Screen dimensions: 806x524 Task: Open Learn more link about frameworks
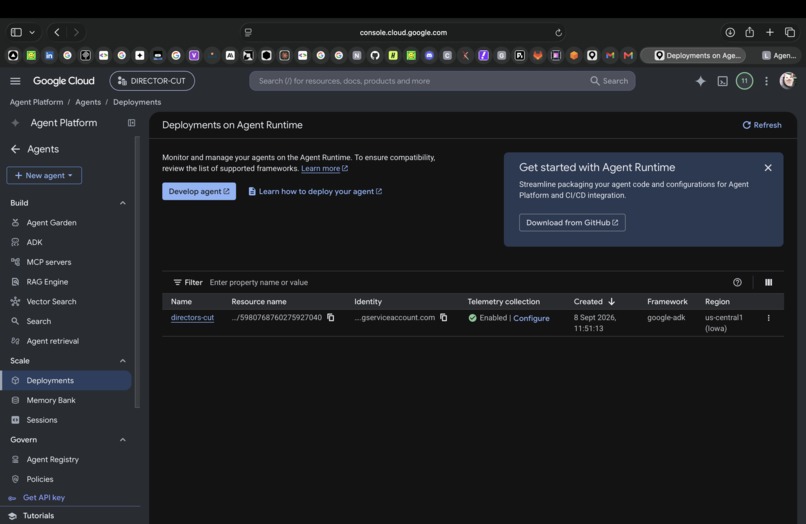(x=324, y=169)
